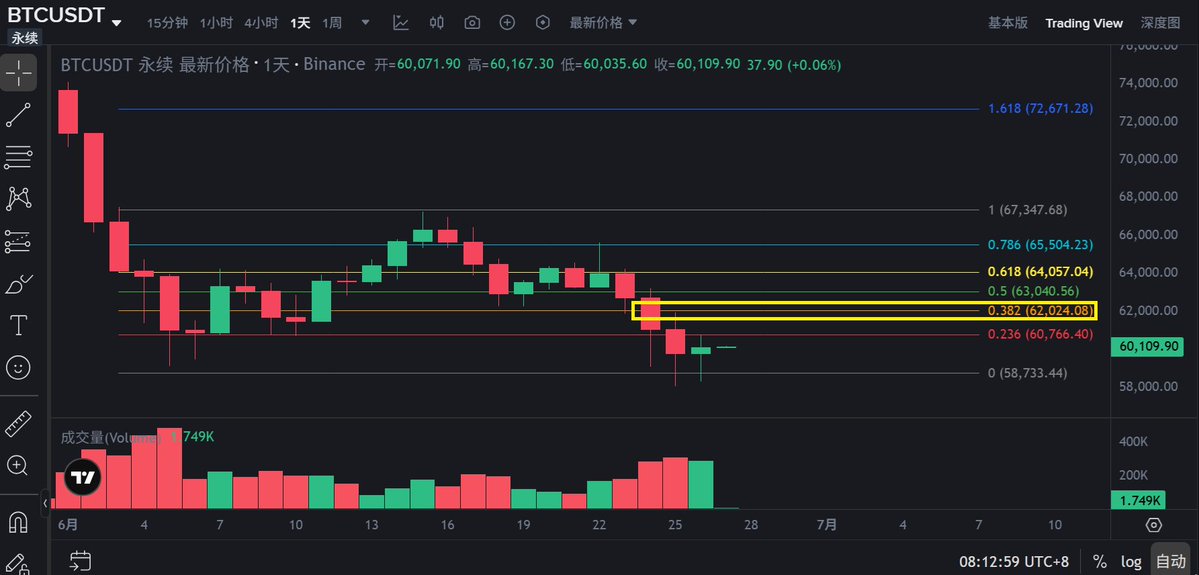Toggle percent scale mode
Screen dimensions: 1199x575
click(x=1099, y=562)
